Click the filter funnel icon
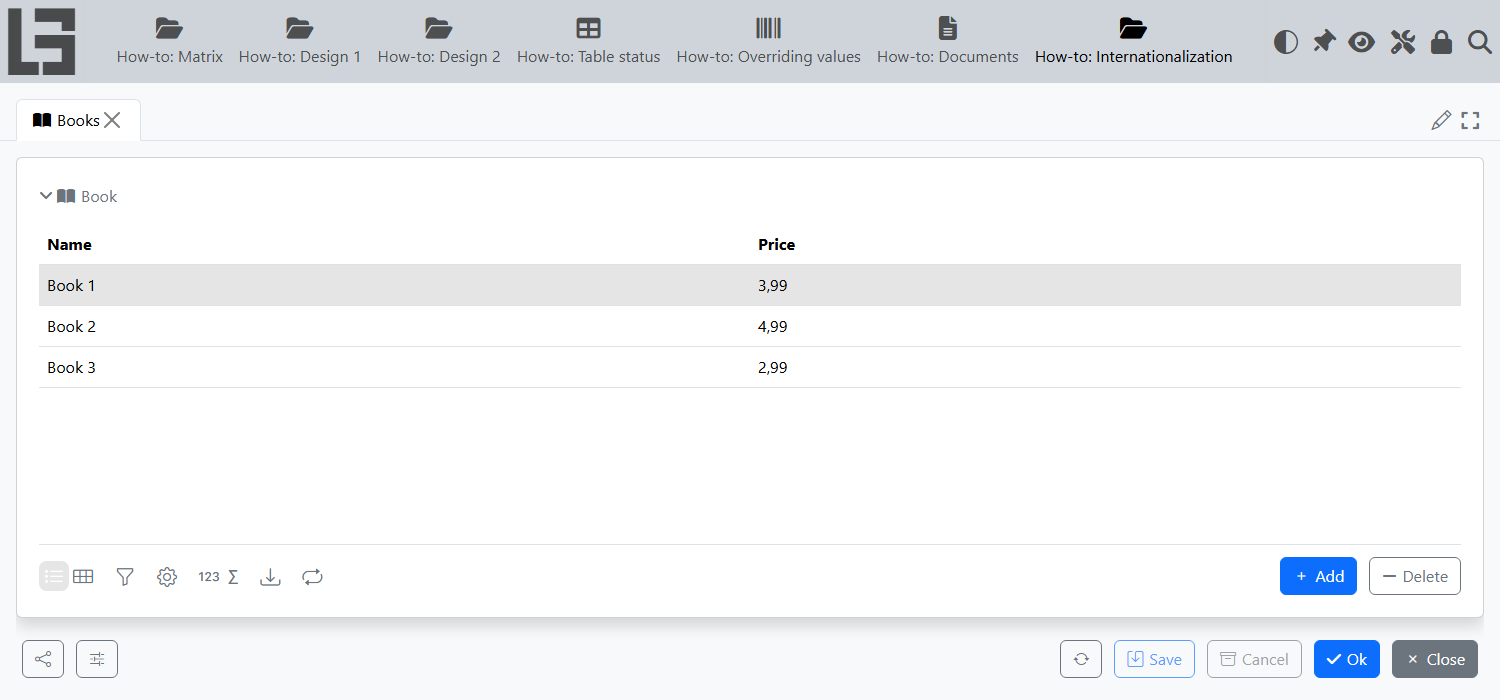 (x=125, y=577)
